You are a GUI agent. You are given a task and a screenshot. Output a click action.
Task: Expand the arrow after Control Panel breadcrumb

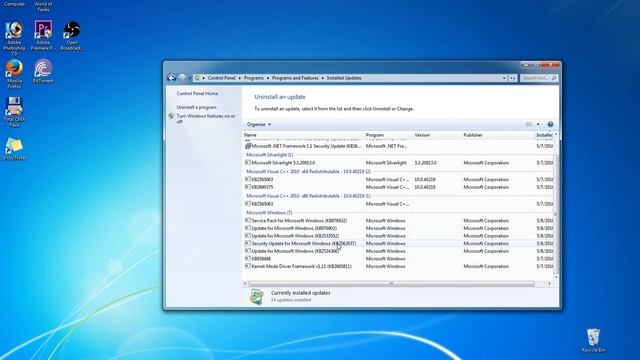pyautogui.click(x=240, y=78)
